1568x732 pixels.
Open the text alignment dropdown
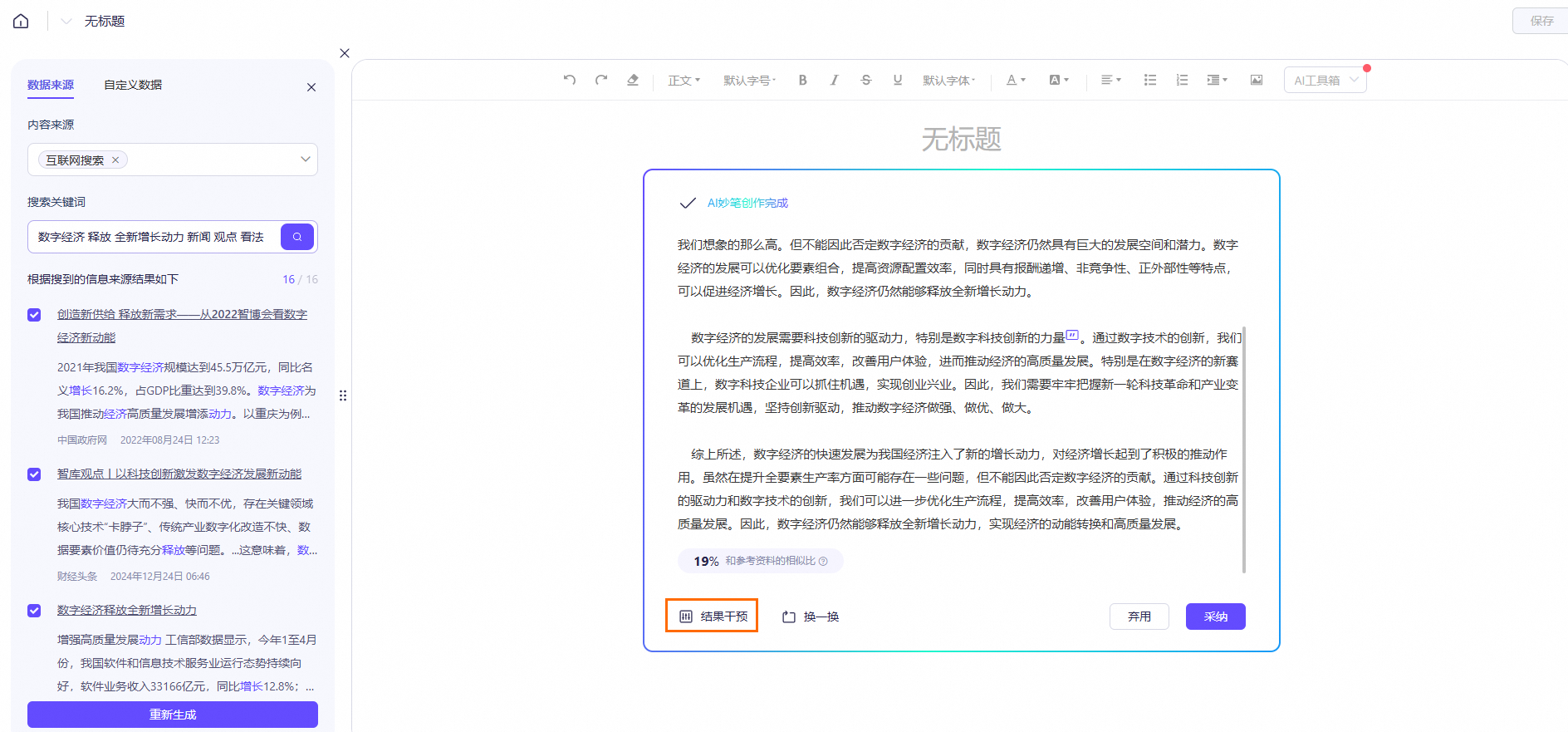[x=1111, y=80]
